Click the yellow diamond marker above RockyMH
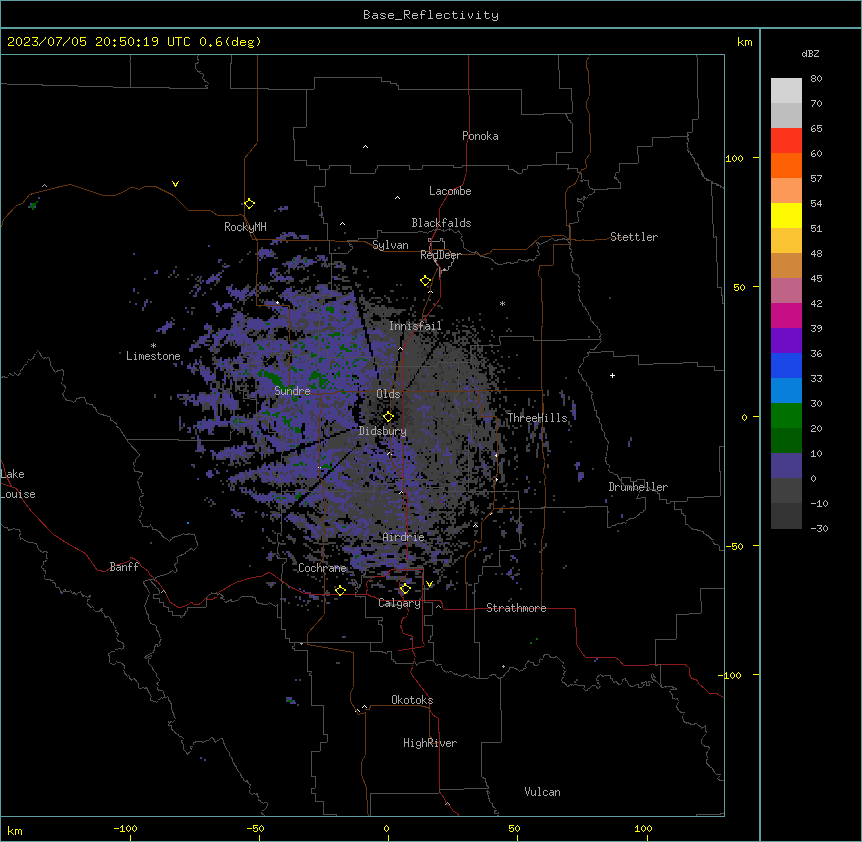862x842 pixels. 250,204
